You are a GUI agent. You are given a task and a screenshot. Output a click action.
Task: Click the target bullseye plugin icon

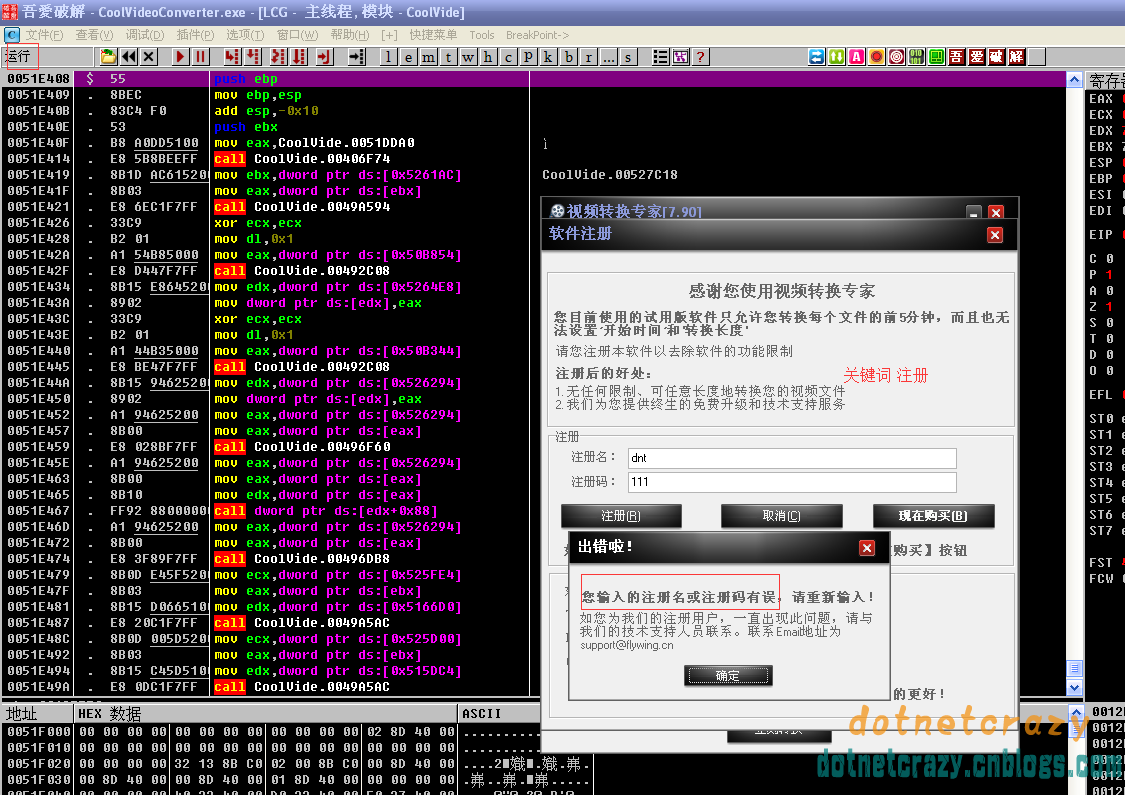tap(897, 57)
